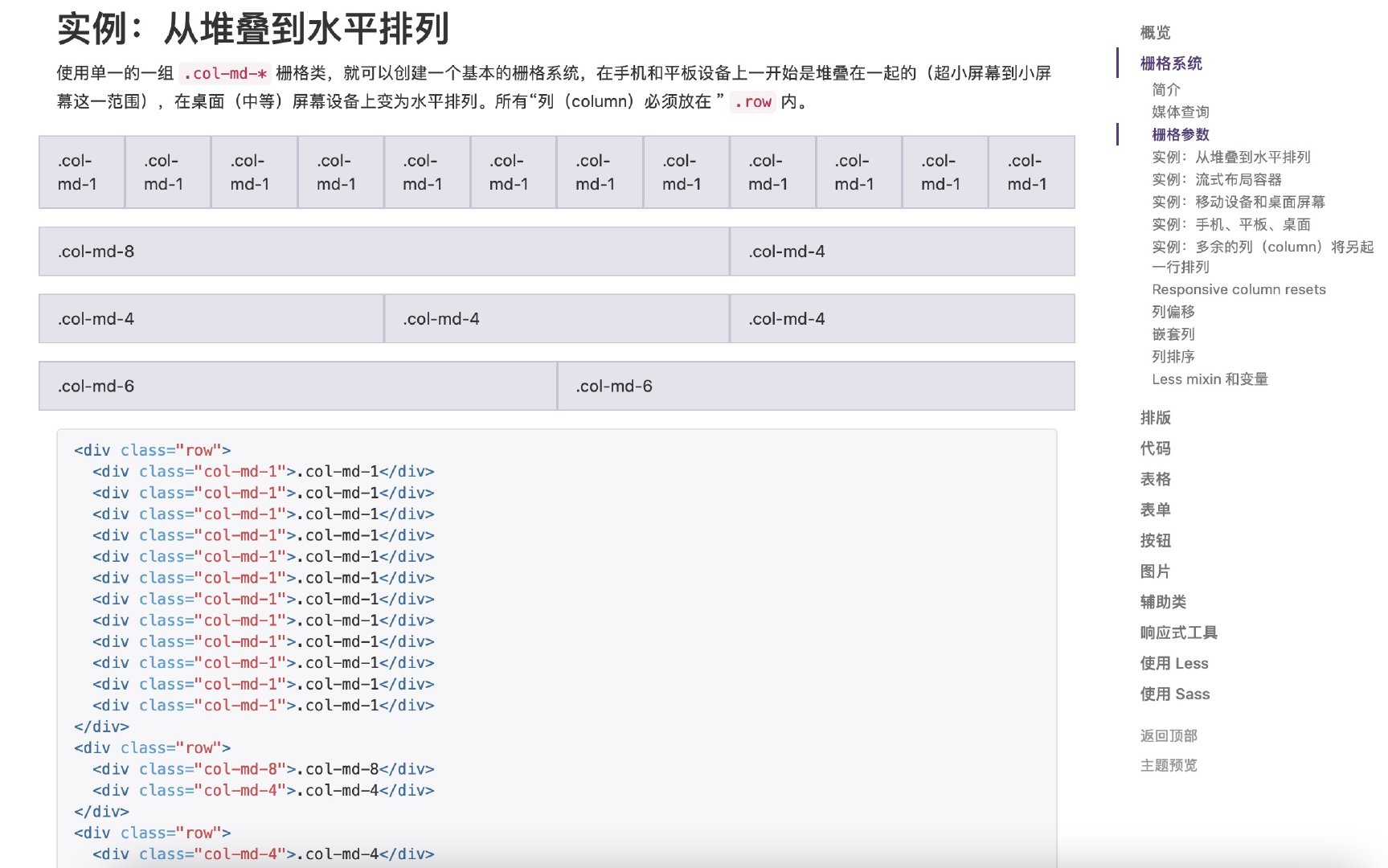Go to Less mixin 和变量 link
This screenshot has height=868, width=1388.
[x=1210, y=379]
